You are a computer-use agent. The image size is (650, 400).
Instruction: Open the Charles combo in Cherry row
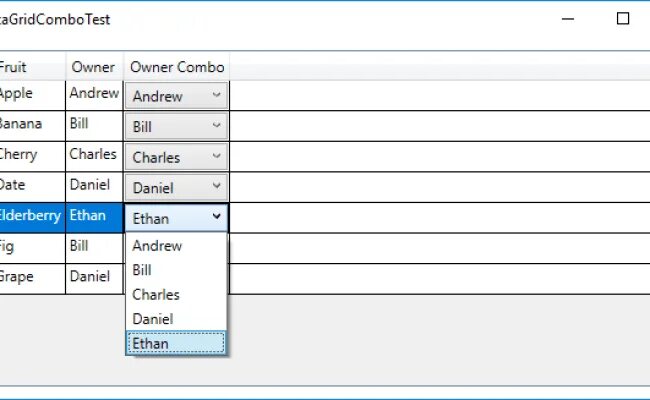point(176,157)
